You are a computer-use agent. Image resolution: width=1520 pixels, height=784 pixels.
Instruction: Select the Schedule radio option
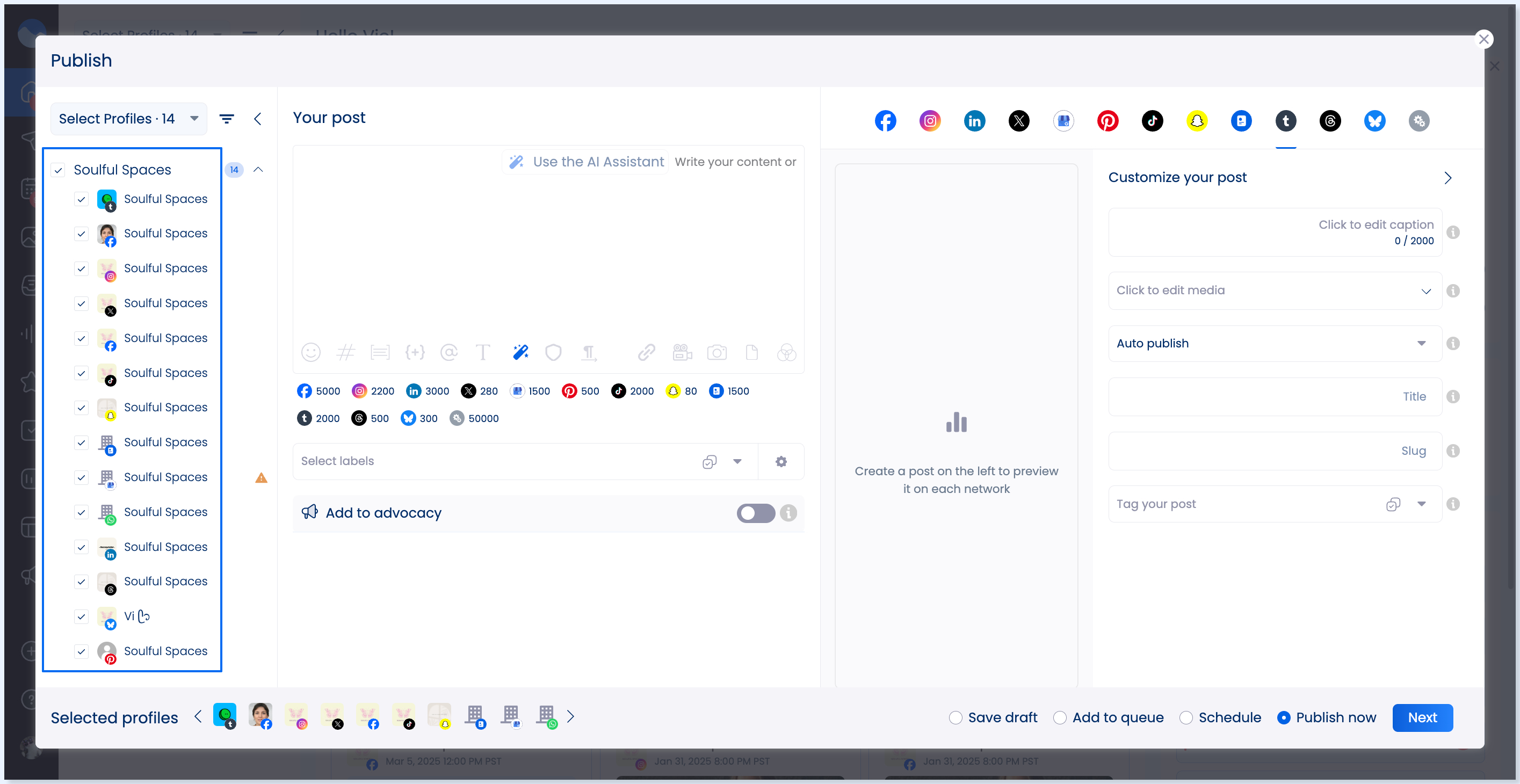coord(1186,717)
